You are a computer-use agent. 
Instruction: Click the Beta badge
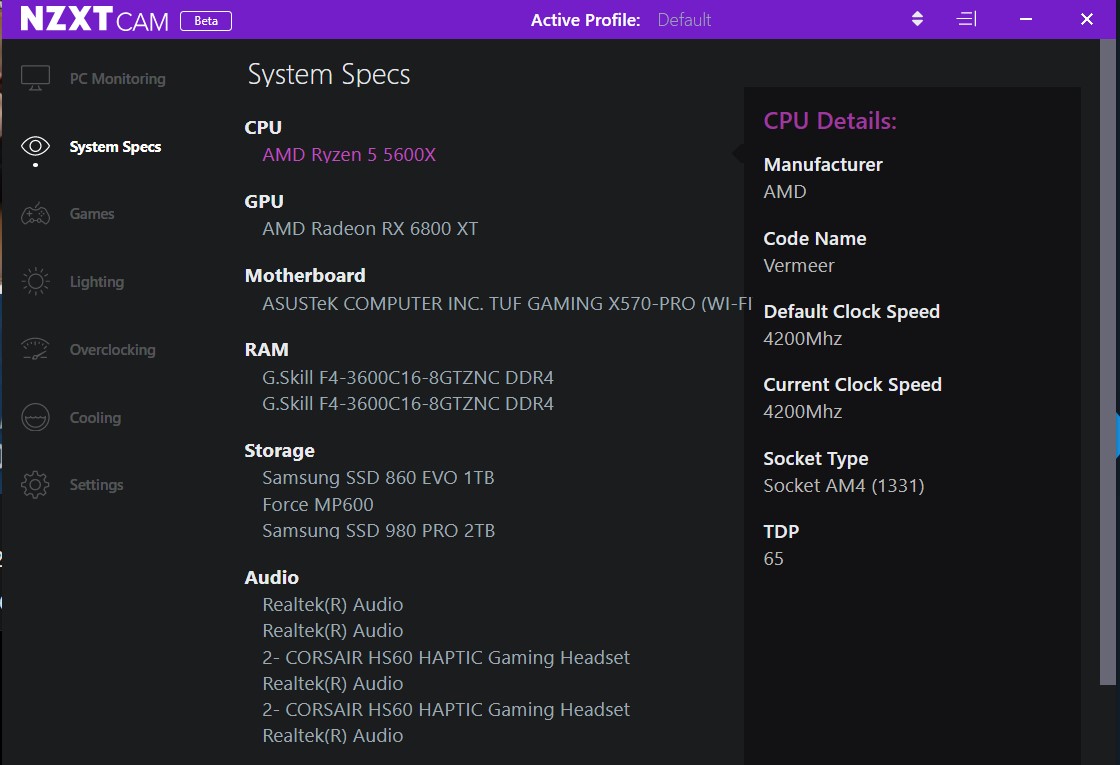(206, 21)
